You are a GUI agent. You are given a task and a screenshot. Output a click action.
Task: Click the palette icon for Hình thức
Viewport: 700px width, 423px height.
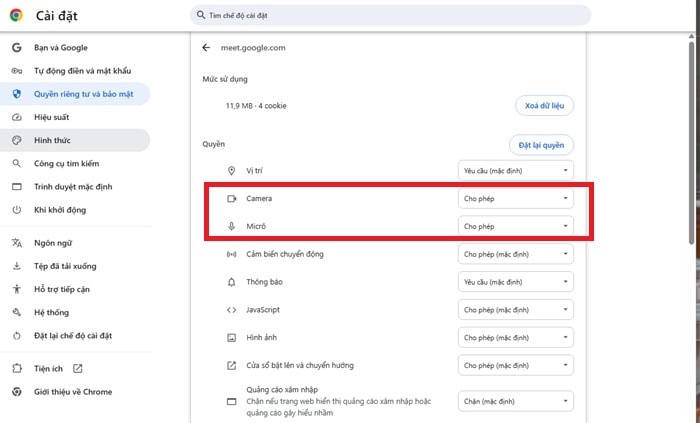tap(17, 140)
